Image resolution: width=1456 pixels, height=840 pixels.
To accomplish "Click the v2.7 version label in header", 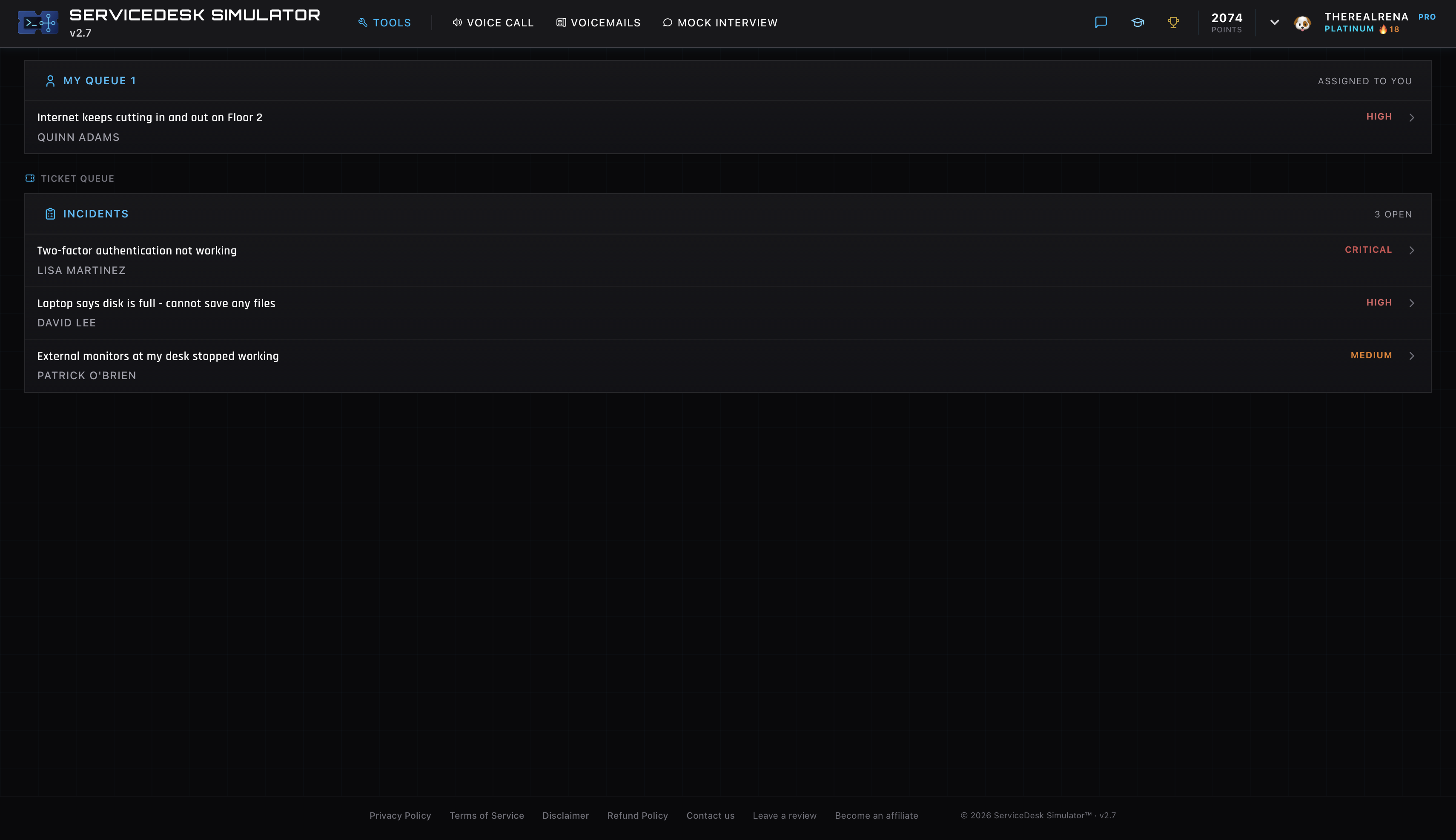I will [x=80, y=33].
